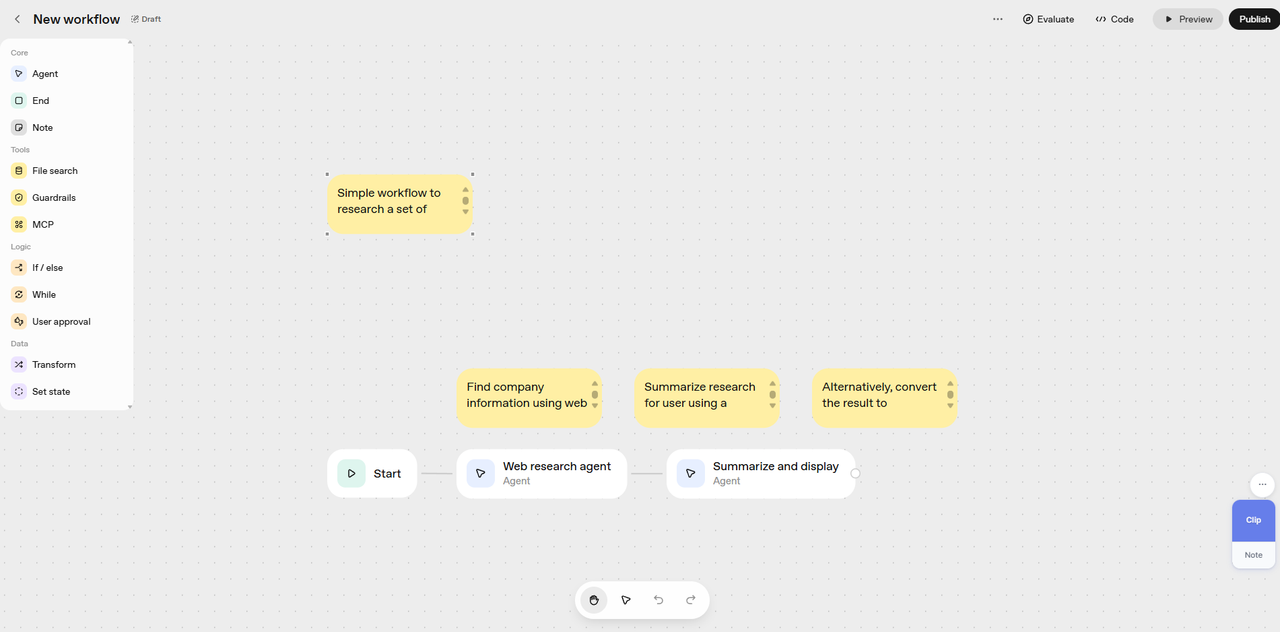Screen dimensions: 1280x632
Task: Select the While loop node icon
Action: click(x=19, y=295)
